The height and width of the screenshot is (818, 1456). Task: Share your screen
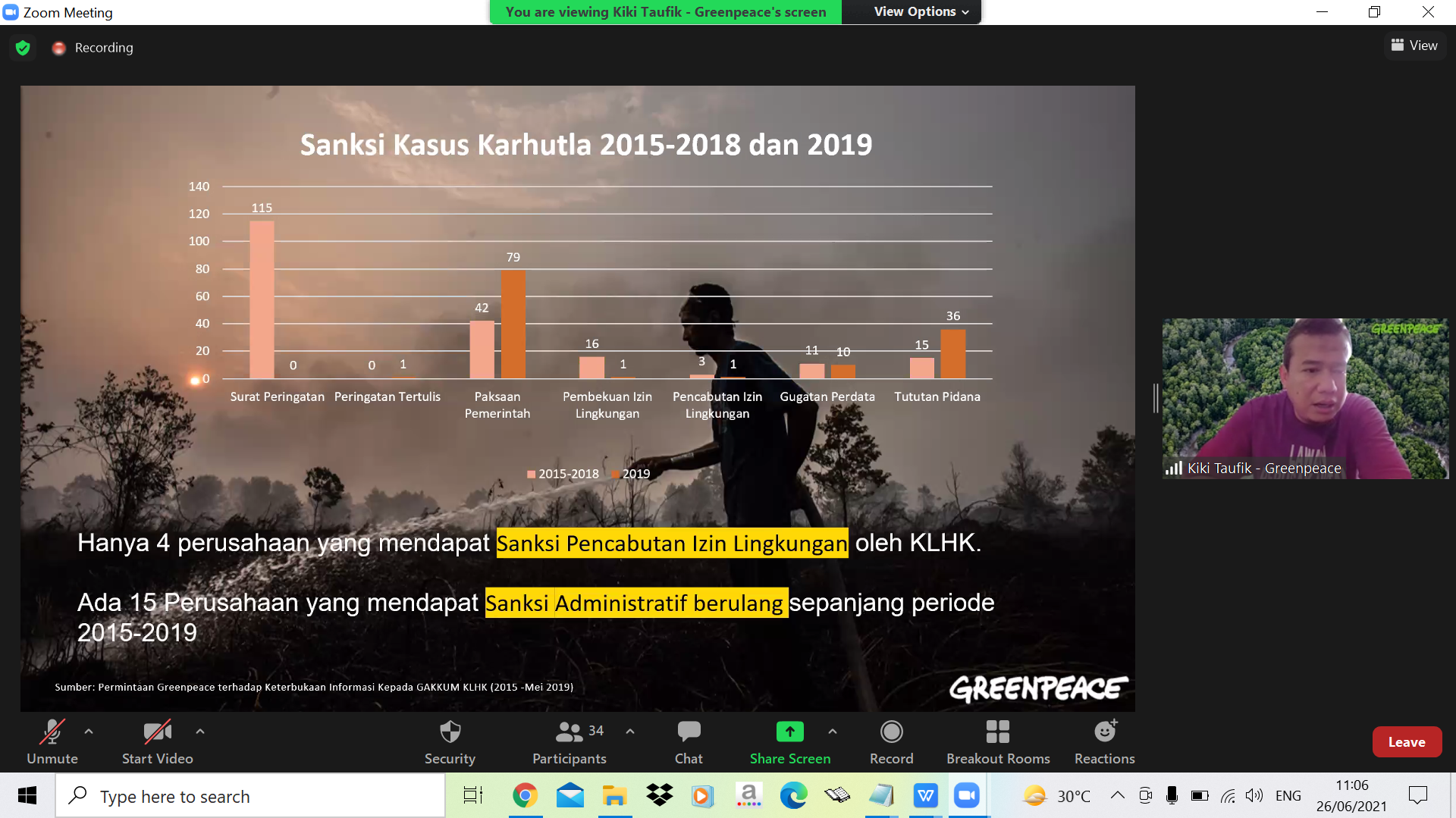click(789, 741)
